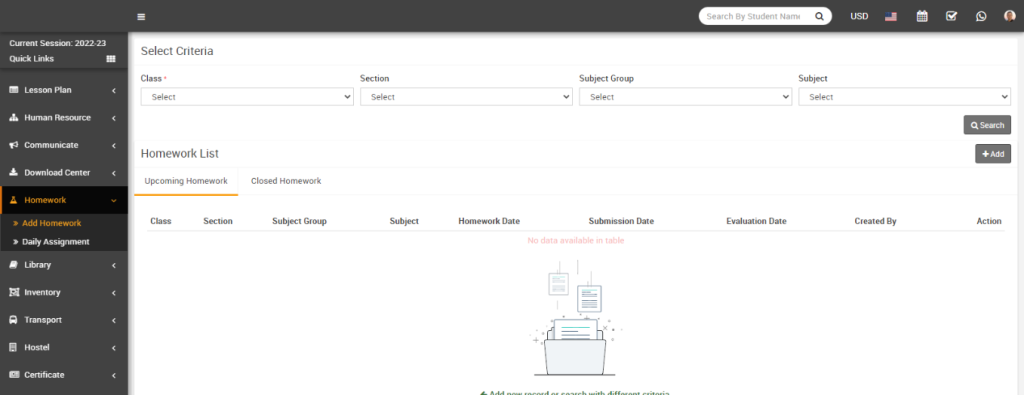Expand the Lesson Plan chevron

pos(114,90)
